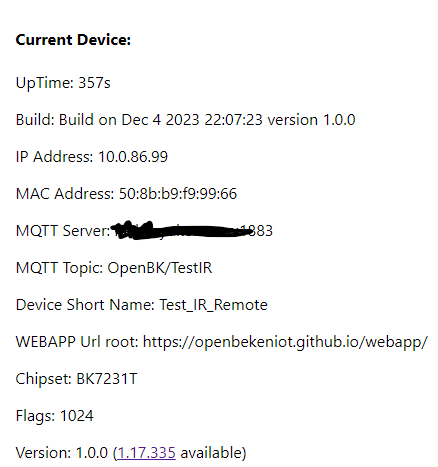Click the Build date line
The height and width of the screenshot is (467, 438).
[185, 120]
